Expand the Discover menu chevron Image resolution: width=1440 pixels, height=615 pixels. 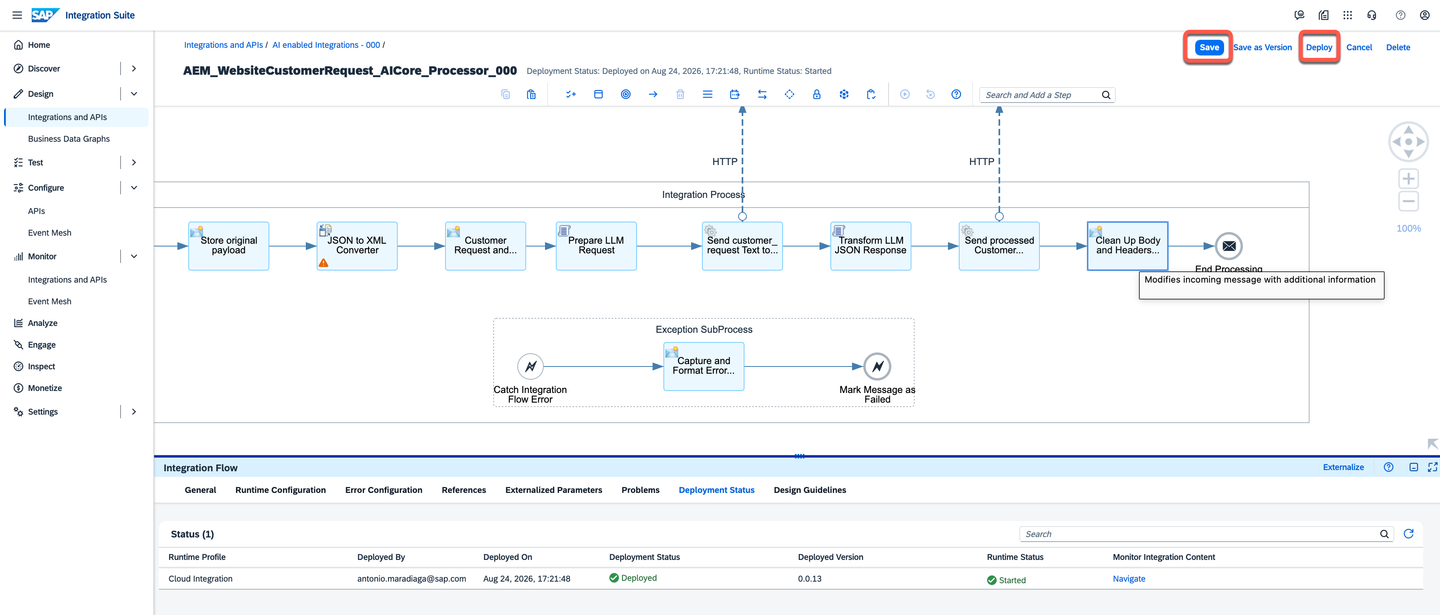pos(134,69)
